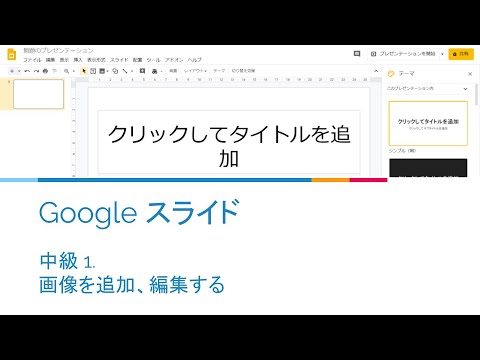This screenshot has height=360, width=480.
Task: Close the テーマ side panel
Action: click(x=470, y=74)
